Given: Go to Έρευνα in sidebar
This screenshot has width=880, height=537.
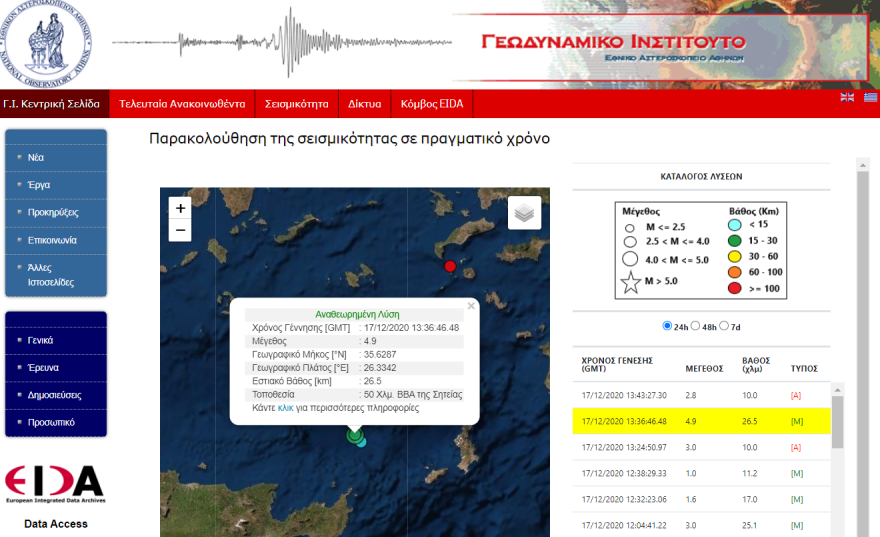Looking at the screenshot, I should coord(43,368).
